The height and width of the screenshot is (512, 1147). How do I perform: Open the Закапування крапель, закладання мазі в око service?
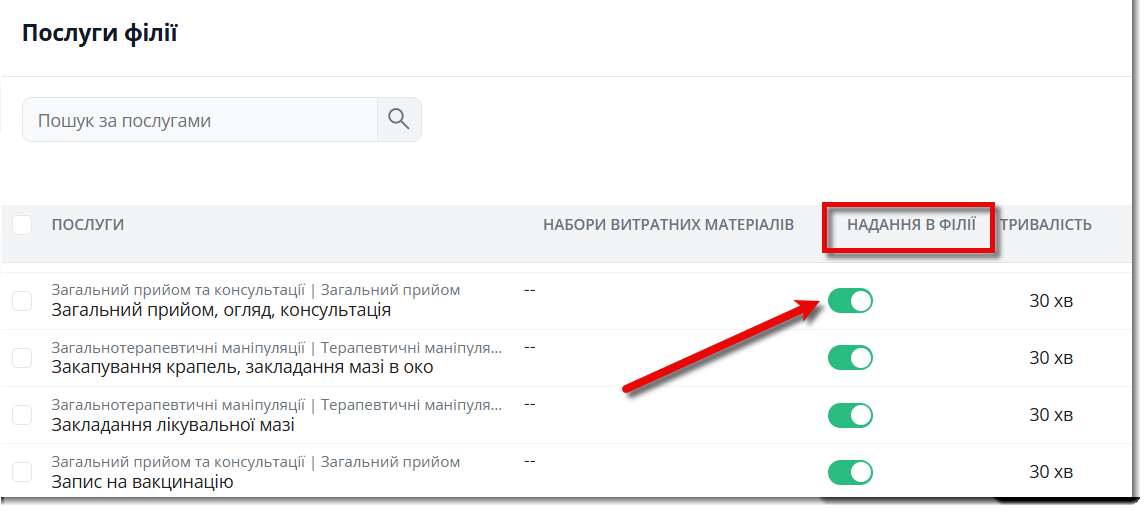[242, 367]
